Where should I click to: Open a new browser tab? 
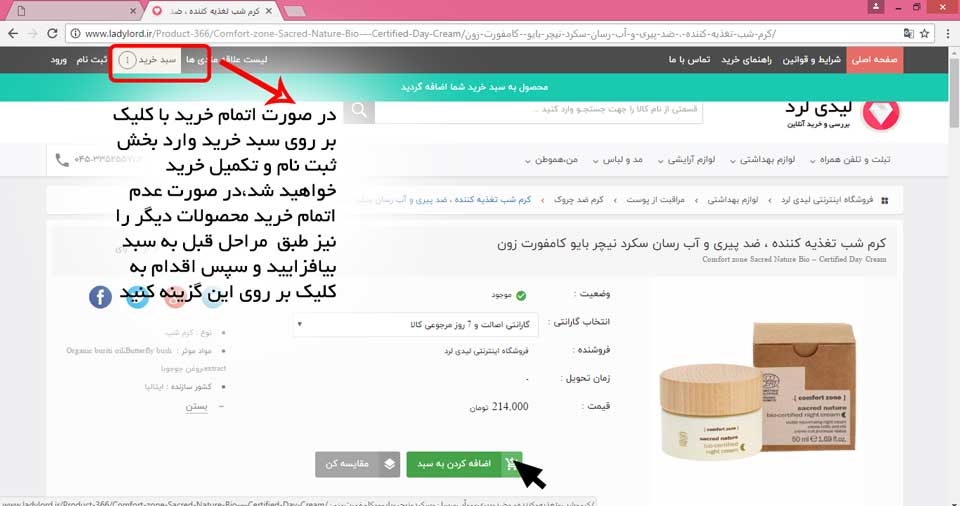294,11
